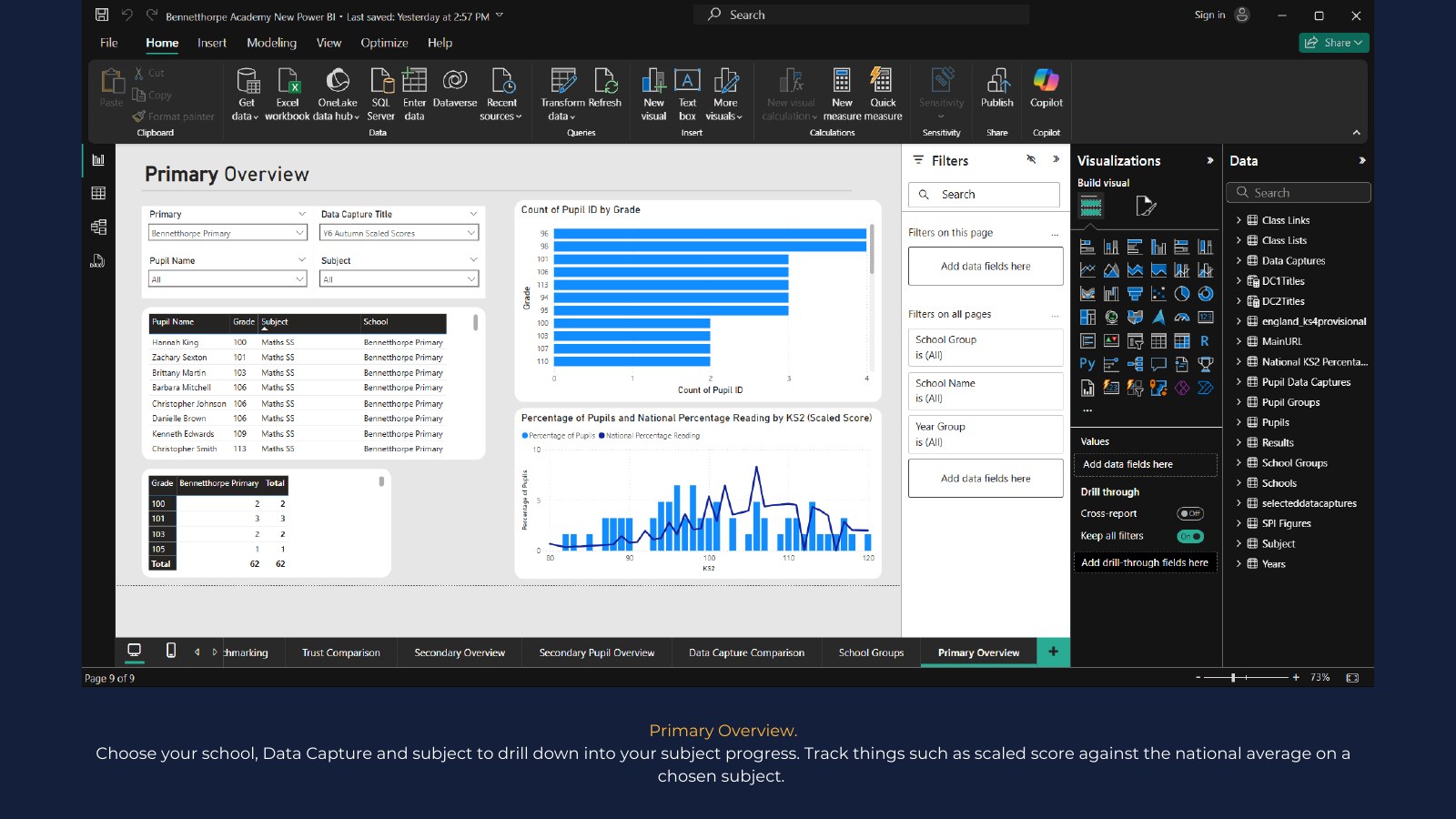The height and width of the screenshot is (819, 1456).
Task: Switch to Model view in left sidebar
Action: 98,227
